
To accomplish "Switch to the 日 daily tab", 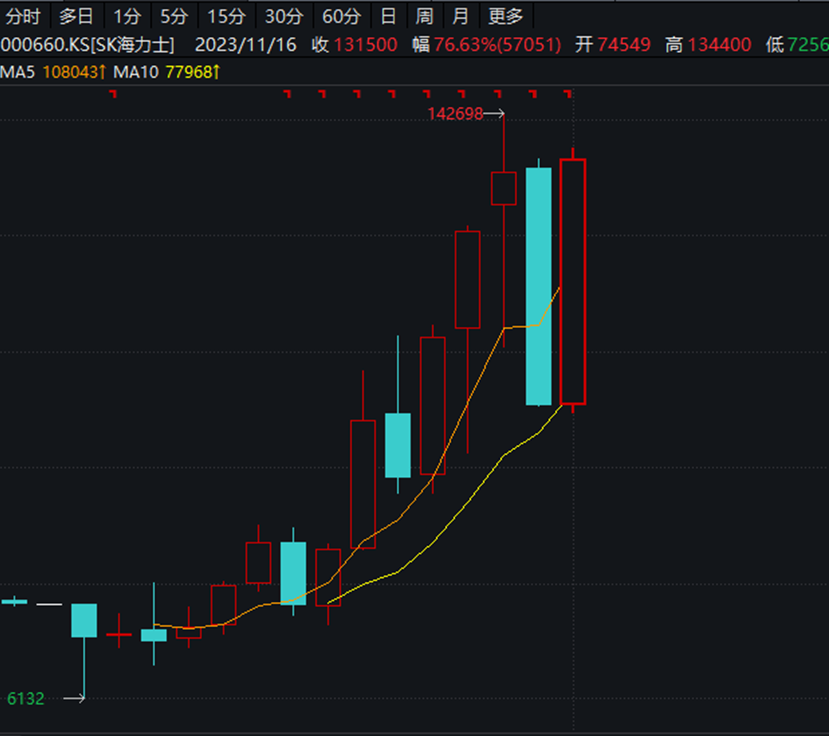I will pyautogui.click(x=389, y=16).
